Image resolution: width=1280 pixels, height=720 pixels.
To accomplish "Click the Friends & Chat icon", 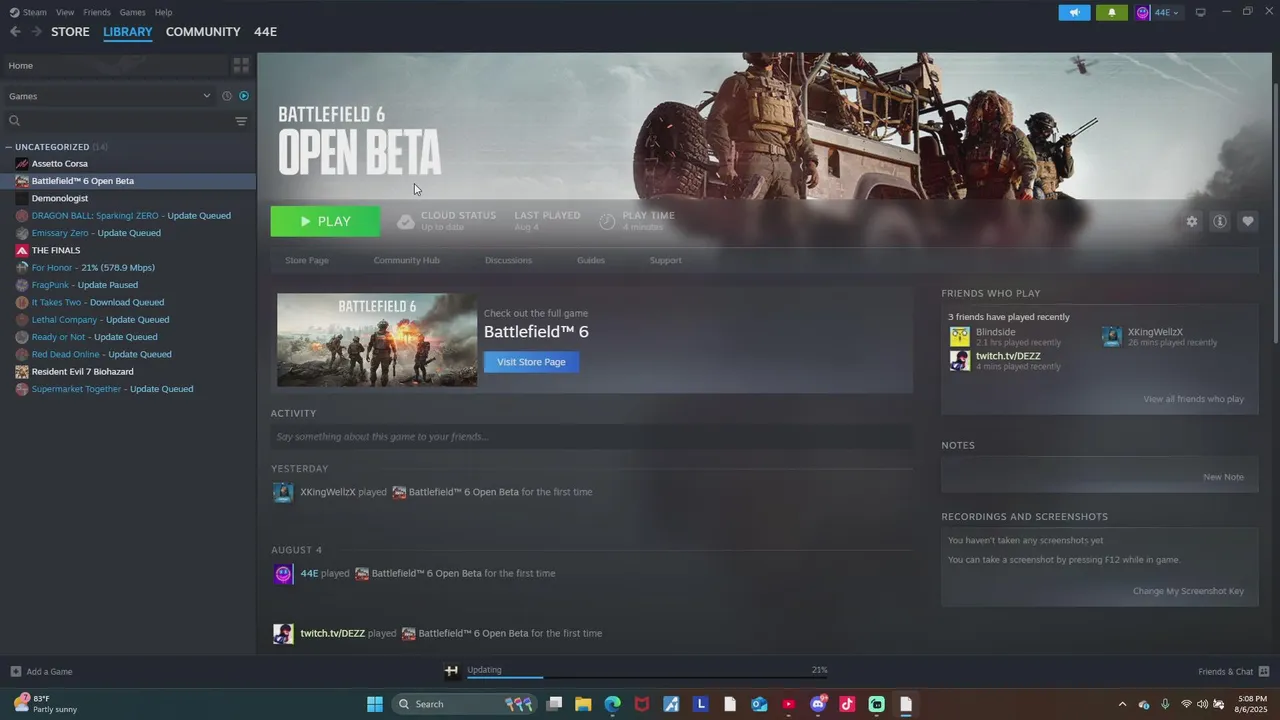I will tap(1264, 671).
